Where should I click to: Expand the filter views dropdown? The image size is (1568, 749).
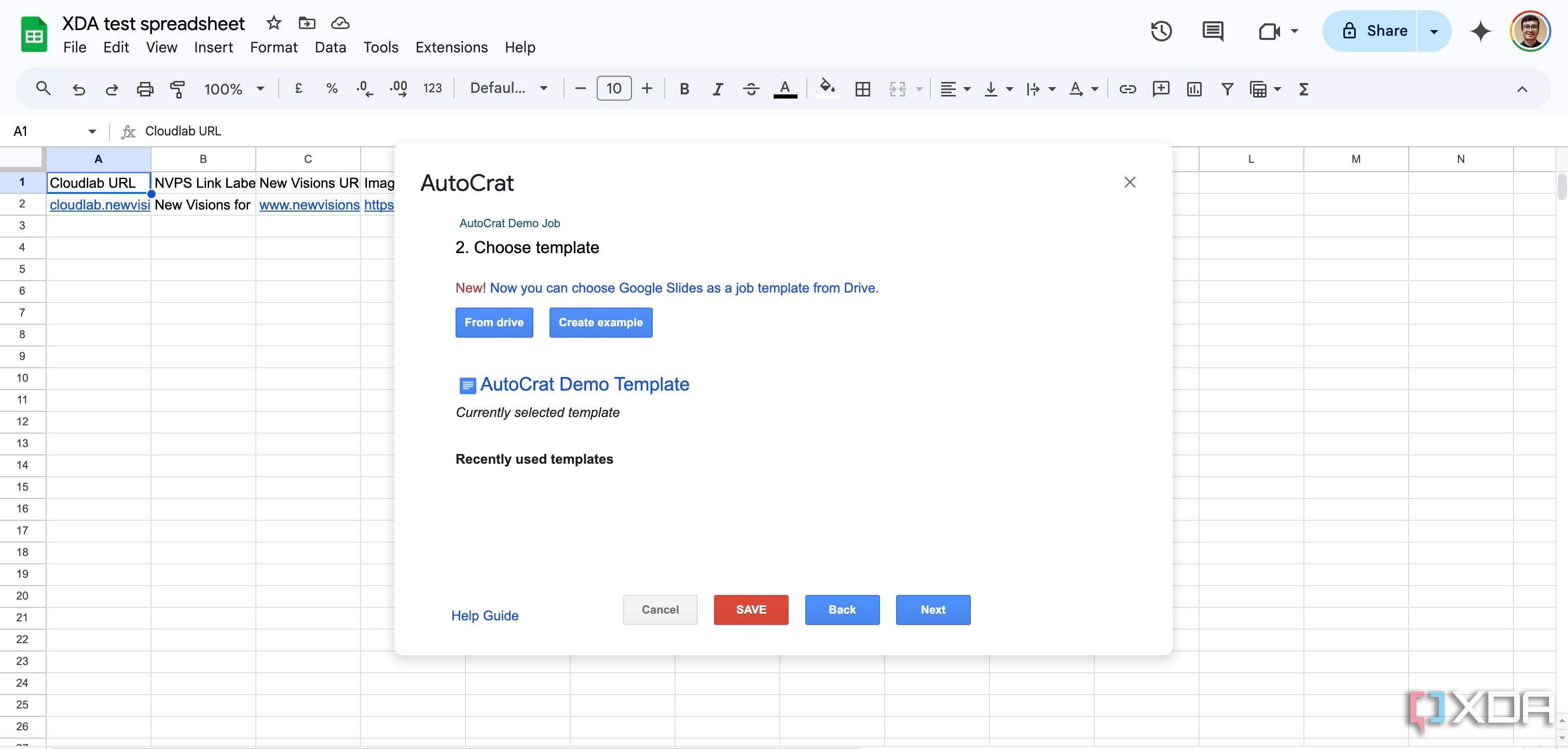pos(1277,89)
